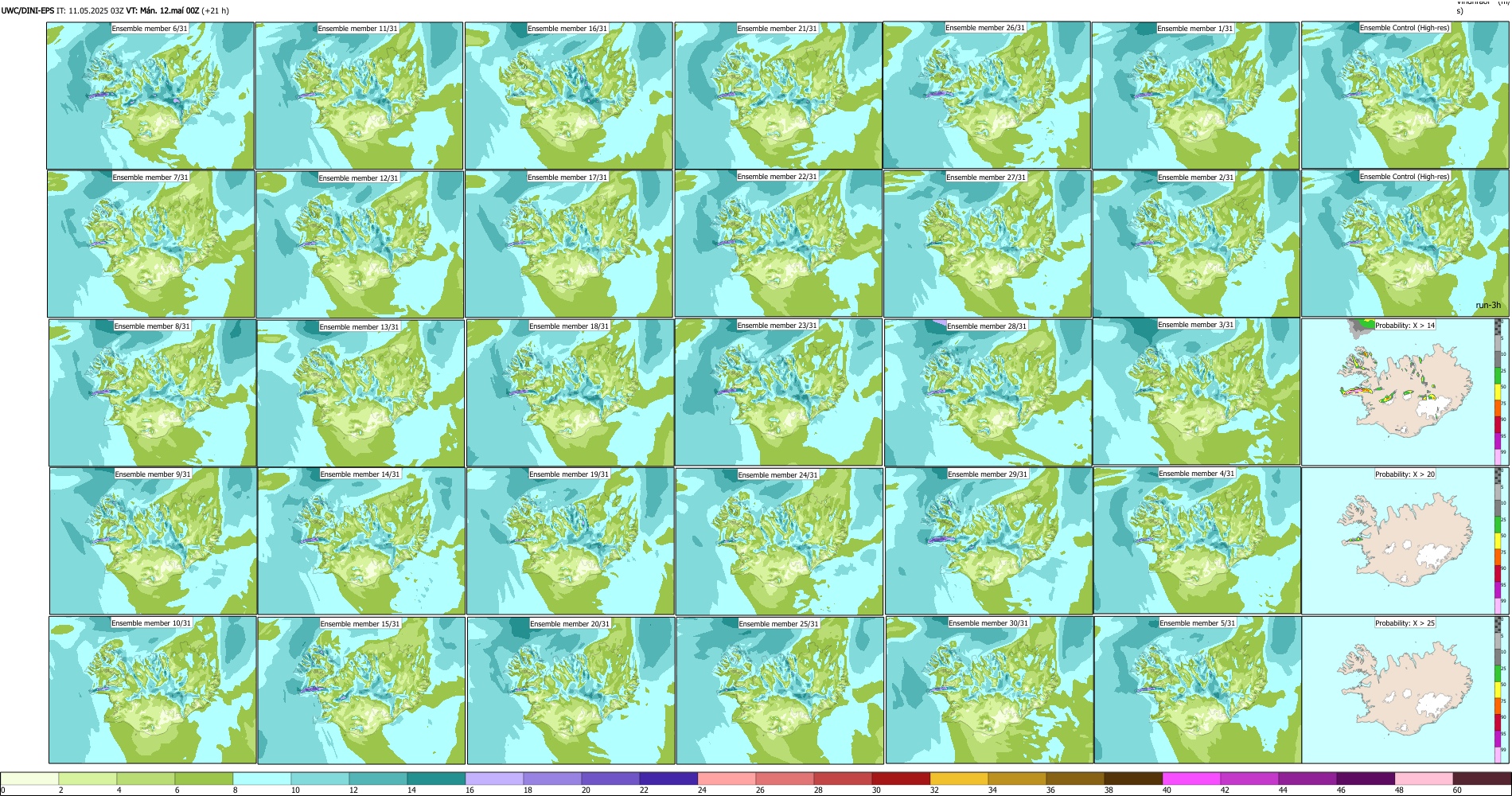Pick the dark brown 38–40 legend swatch
The height and width of the screenshot is (796, 1512).
coord(1133,778)
